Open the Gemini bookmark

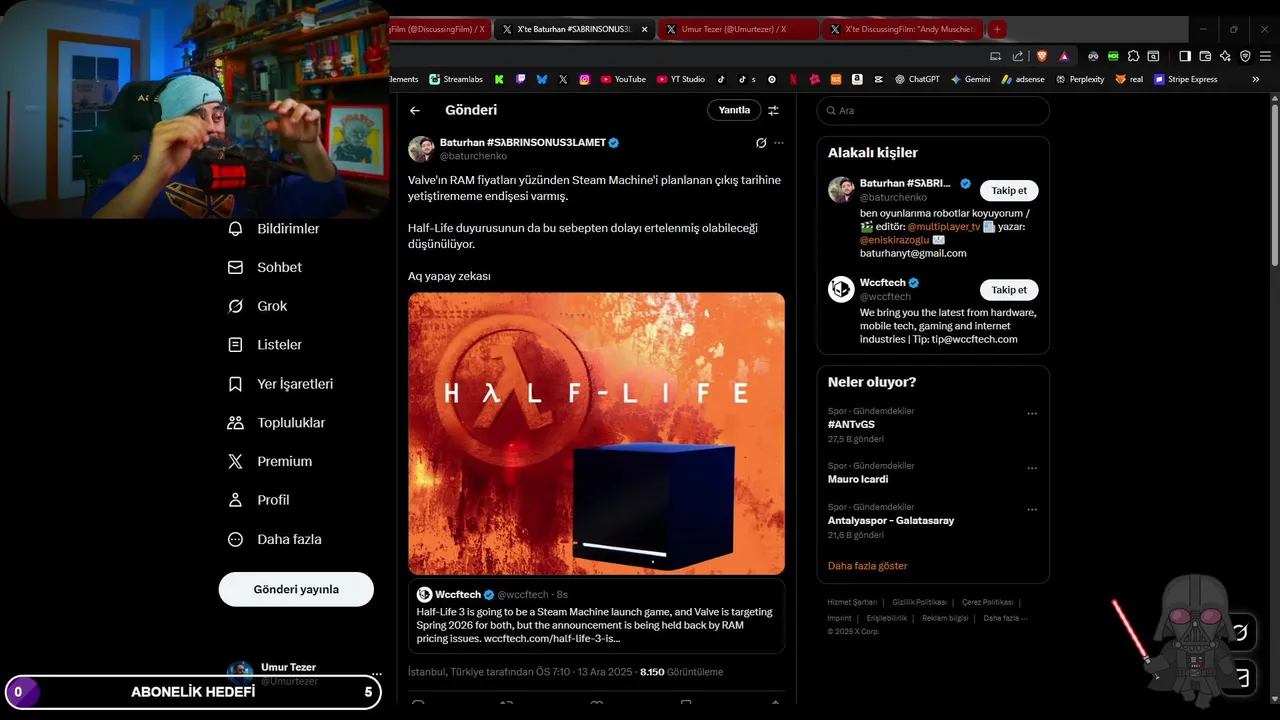coord(970,79)
